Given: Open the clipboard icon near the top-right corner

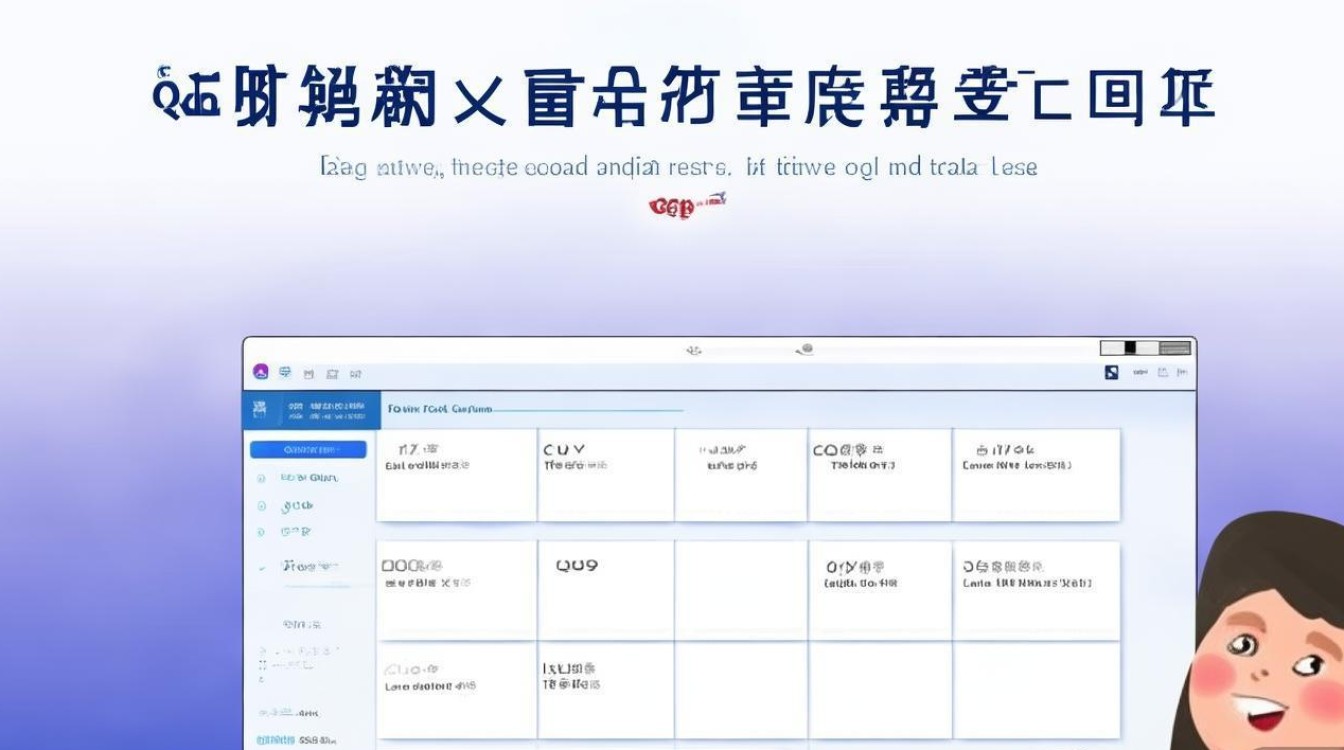Looking at the screenshot, I should (1162, 371).
